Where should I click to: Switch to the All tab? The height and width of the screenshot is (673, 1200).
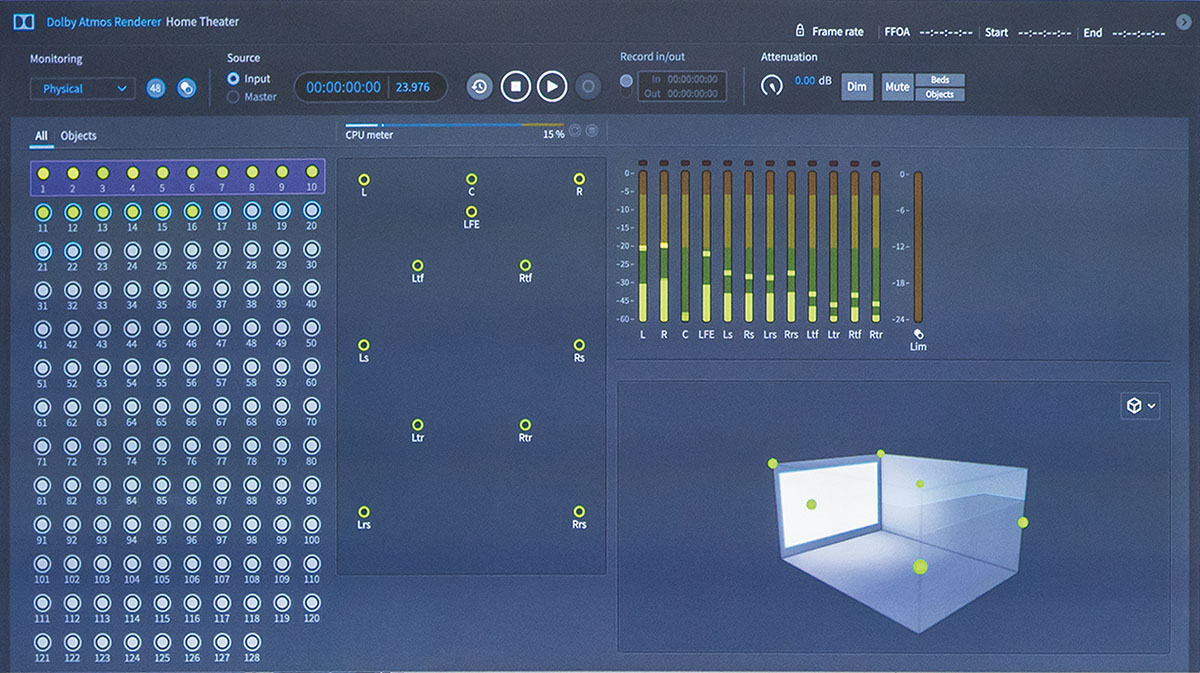click(41, 136)
